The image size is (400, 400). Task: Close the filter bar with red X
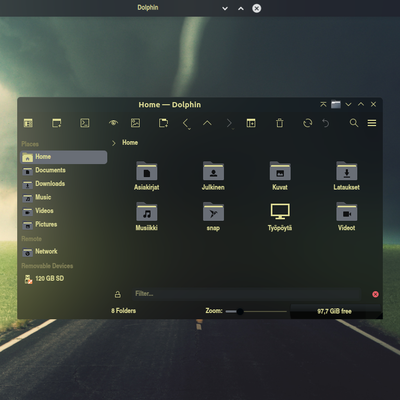point(375,294)
